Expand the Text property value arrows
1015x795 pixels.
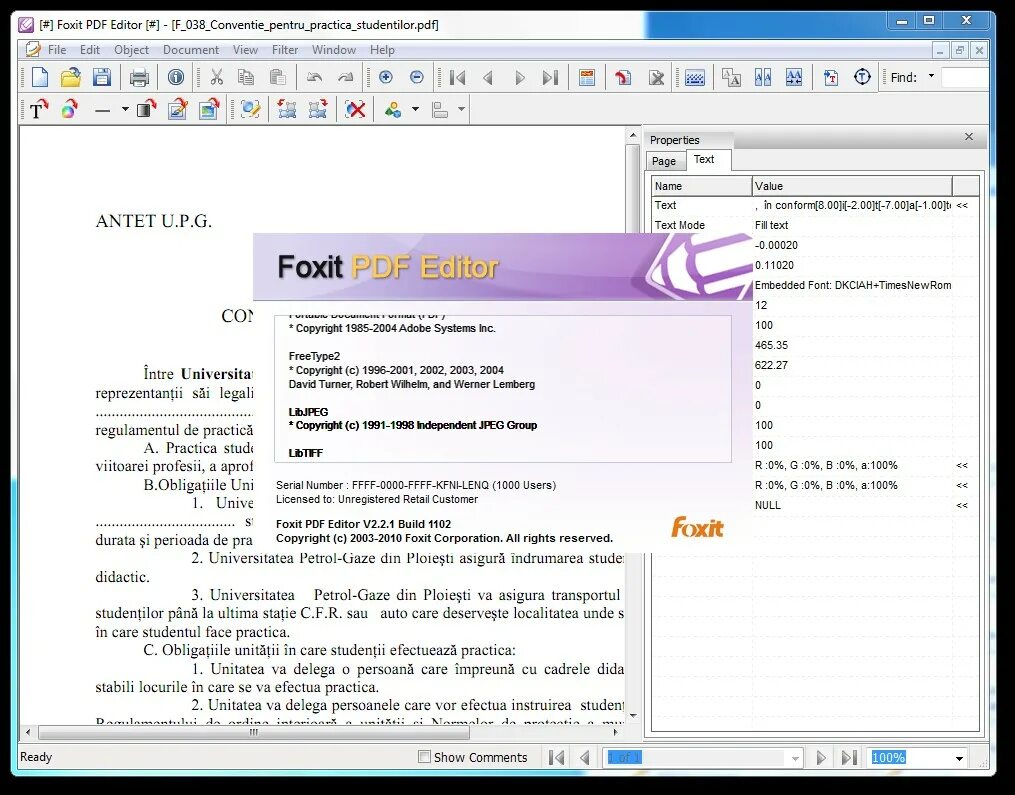click(962, 205)
